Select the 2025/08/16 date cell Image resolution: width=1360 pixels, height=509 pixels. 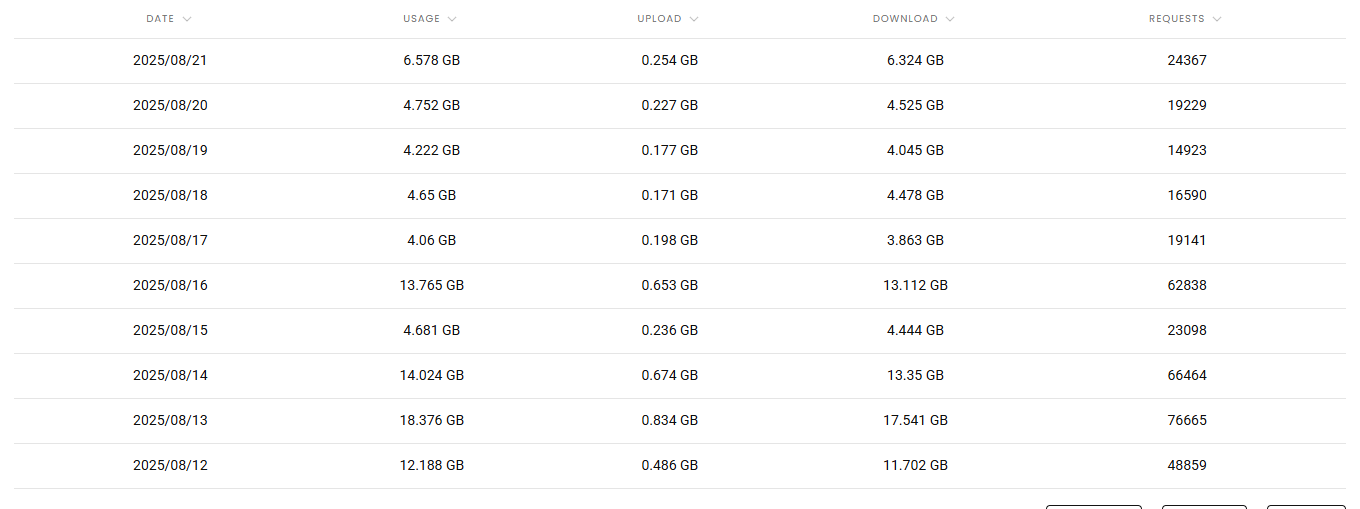pyautogui.click(x=170, y=285)
